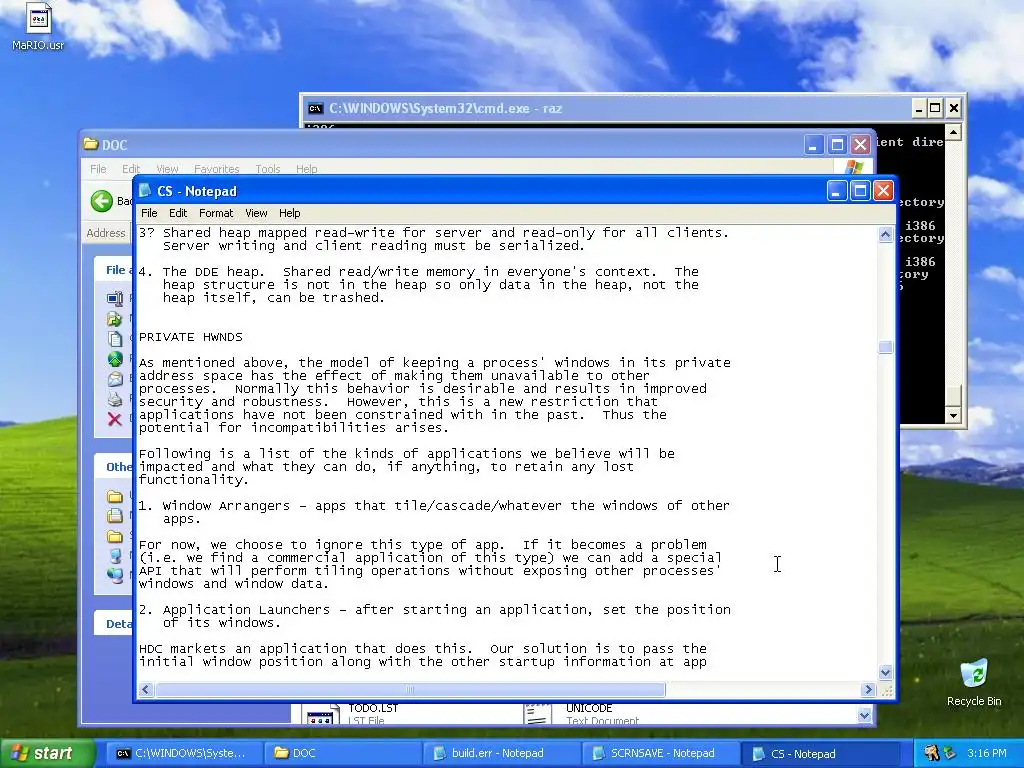The width and height of the screenshot is (1024, 768).
Task: Click the key tray icon in system tray
Action: pyautogui.click(x=931, y=753)
